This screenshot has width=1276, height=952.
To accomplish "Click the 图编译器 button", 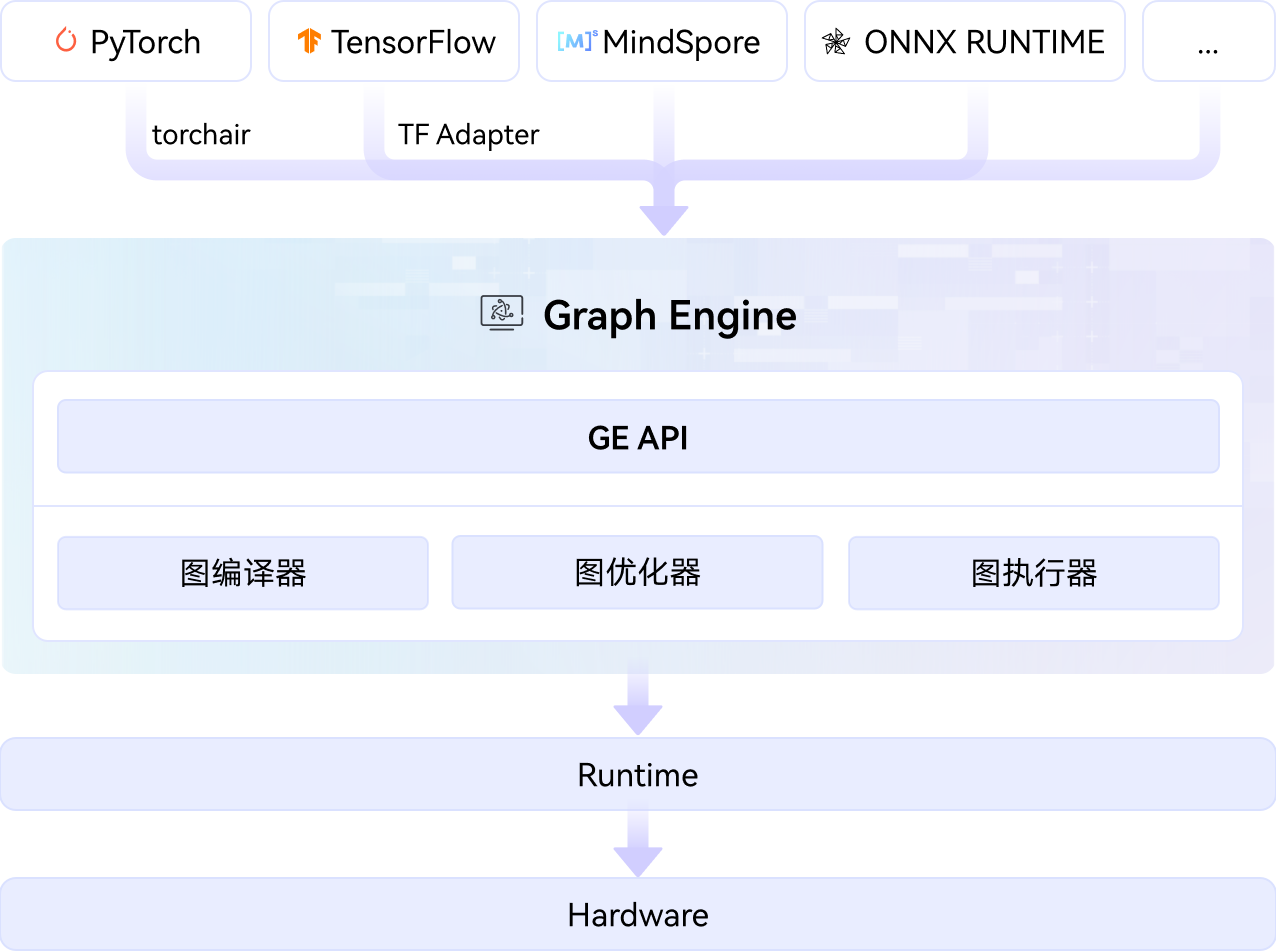I will tap(242, 572).
